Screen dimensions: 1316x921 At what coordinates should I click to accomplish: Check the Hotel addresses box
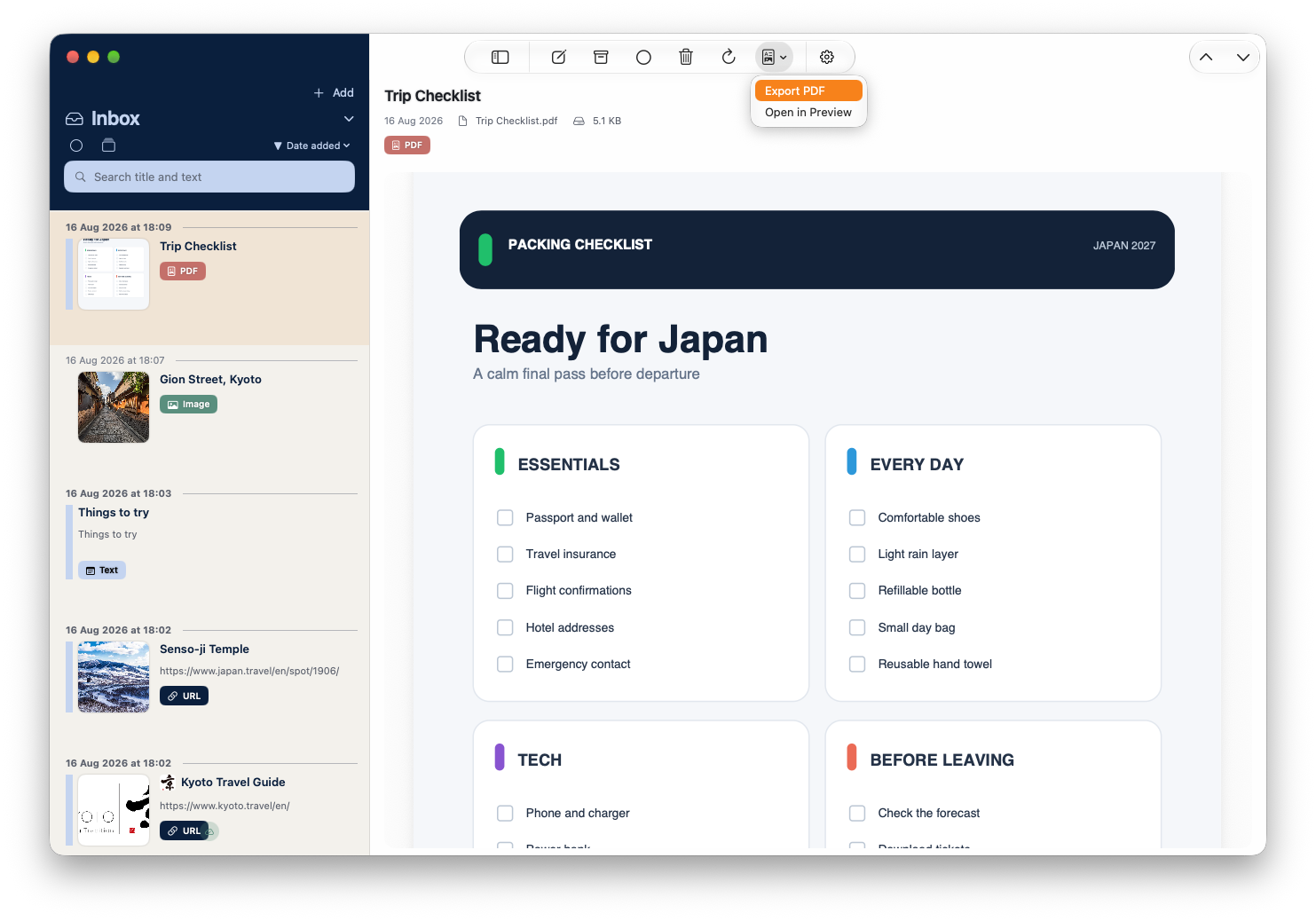[505, 627]
